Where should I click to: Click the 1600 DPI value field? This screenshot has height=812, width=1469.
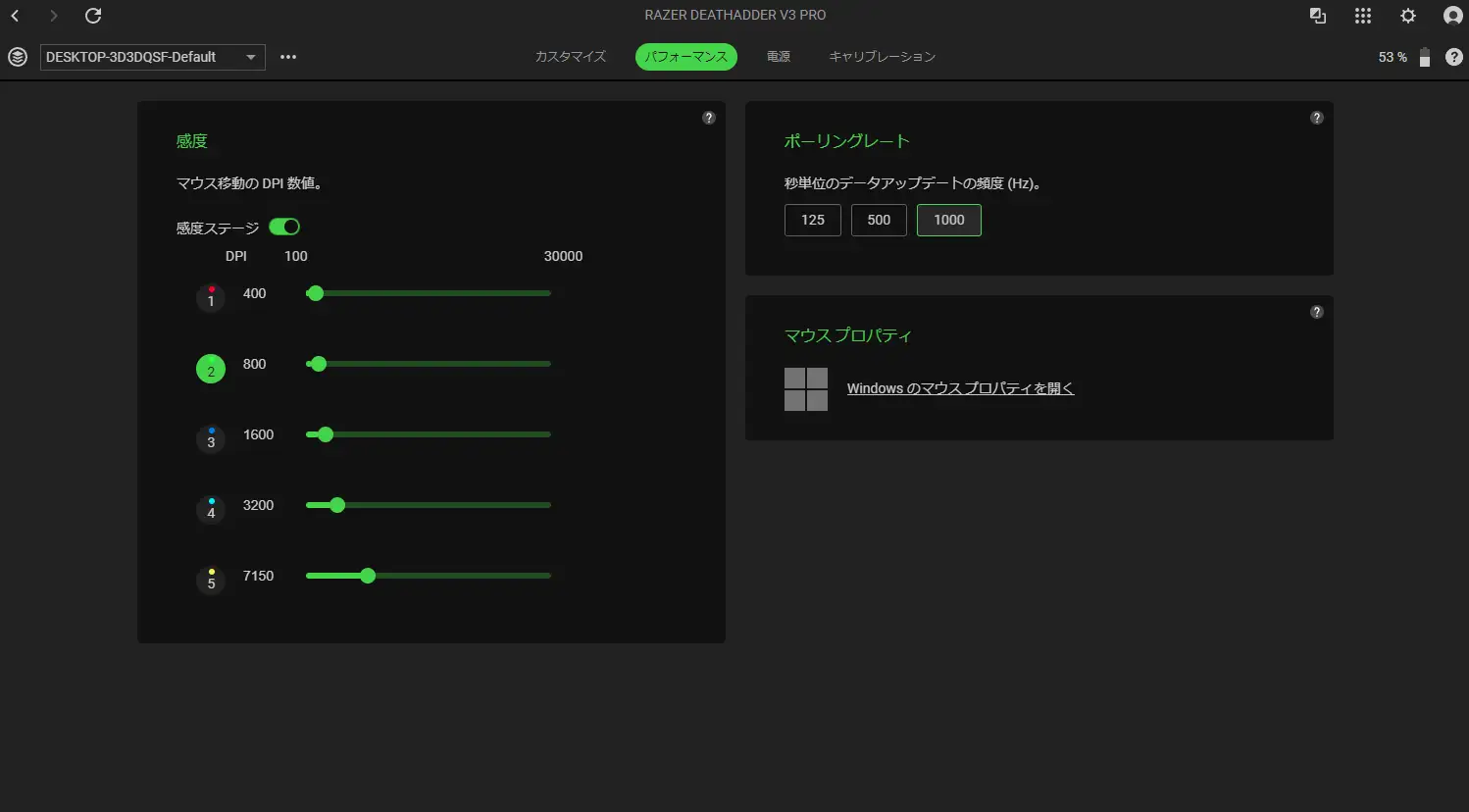click(x=259, y=434)
